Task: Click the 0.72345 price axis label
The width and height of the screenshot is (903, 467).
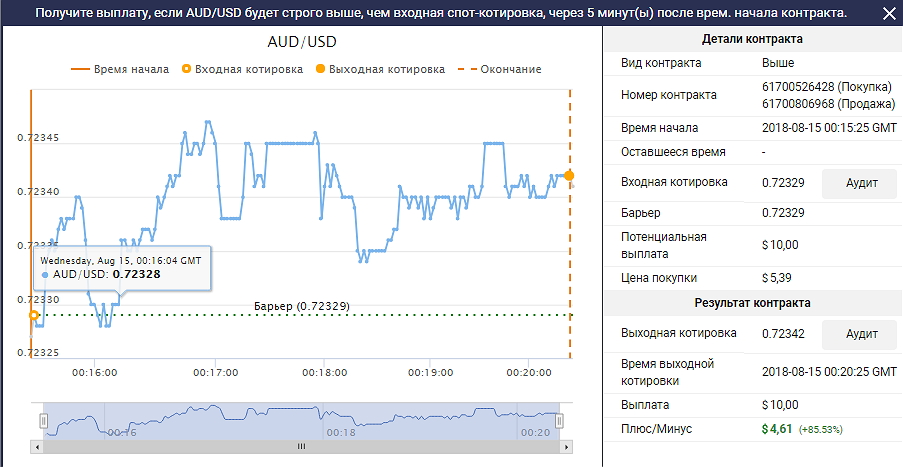Action: pos(38,138)
